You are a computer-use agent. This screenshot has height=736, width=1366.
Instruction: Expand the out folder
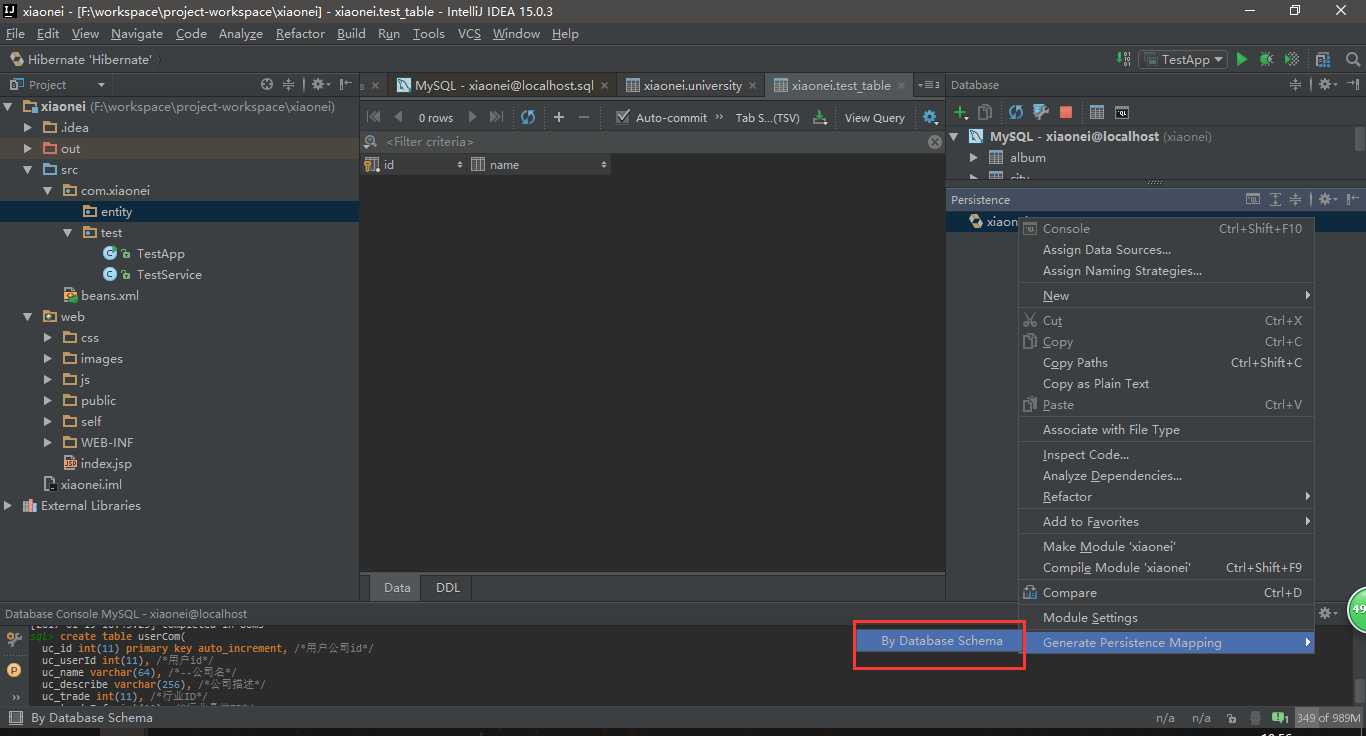click(28, 148)
